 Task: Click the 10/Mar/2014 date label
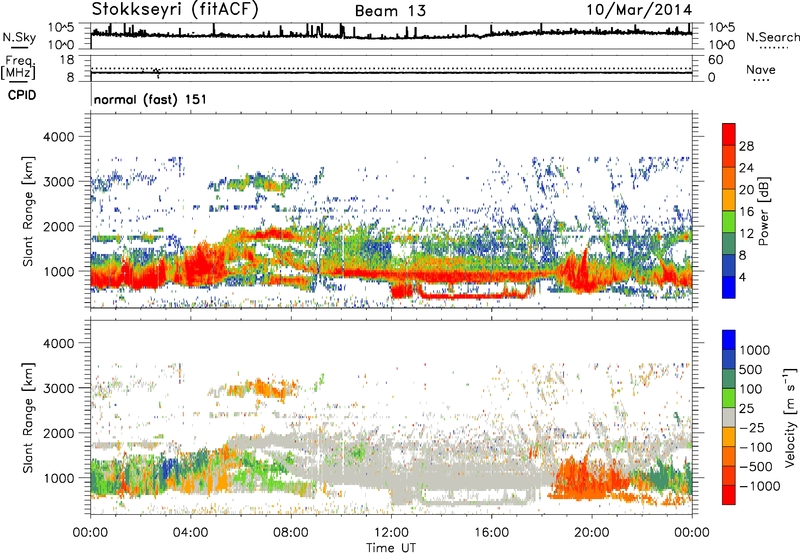(x=639, y=10)
